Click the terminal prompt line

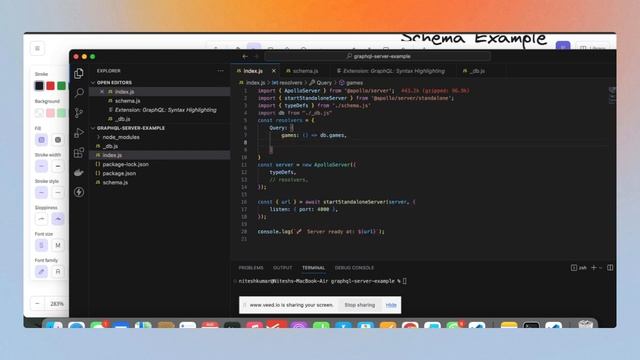(x=322, y=281)
